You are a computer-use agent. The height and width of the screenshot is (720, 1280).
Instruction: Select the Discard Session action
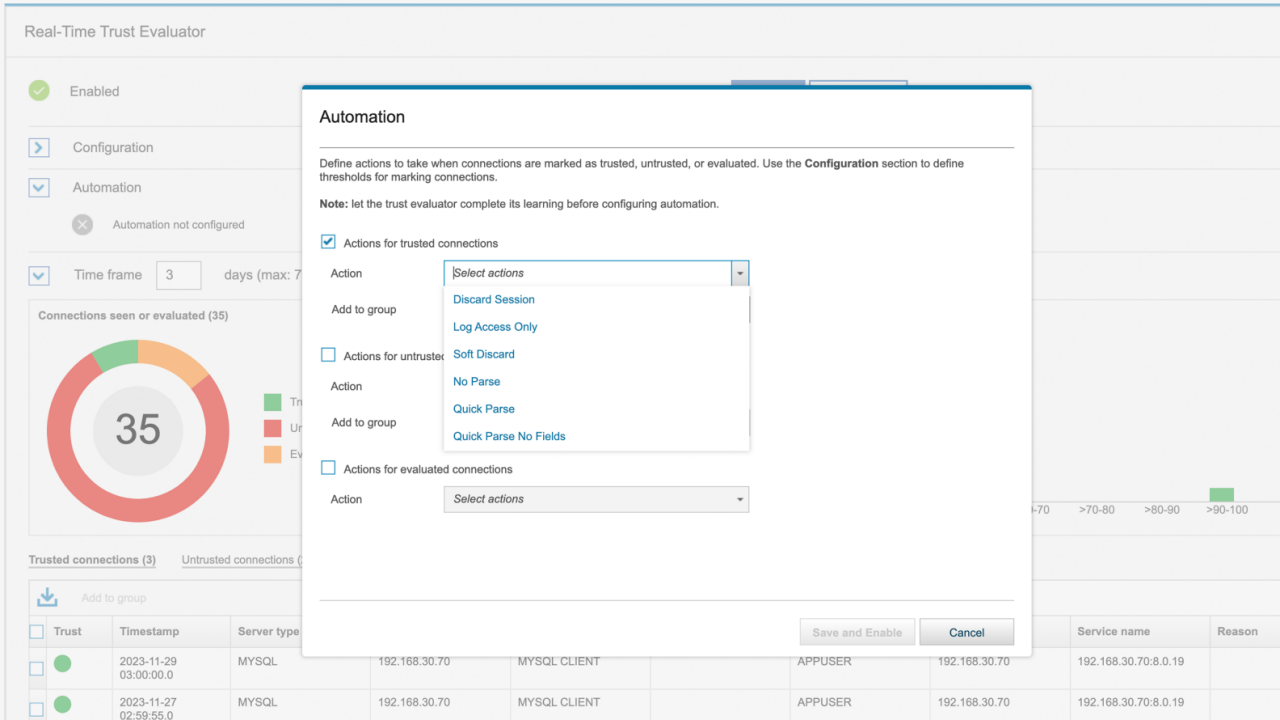[x=493, y=299]
